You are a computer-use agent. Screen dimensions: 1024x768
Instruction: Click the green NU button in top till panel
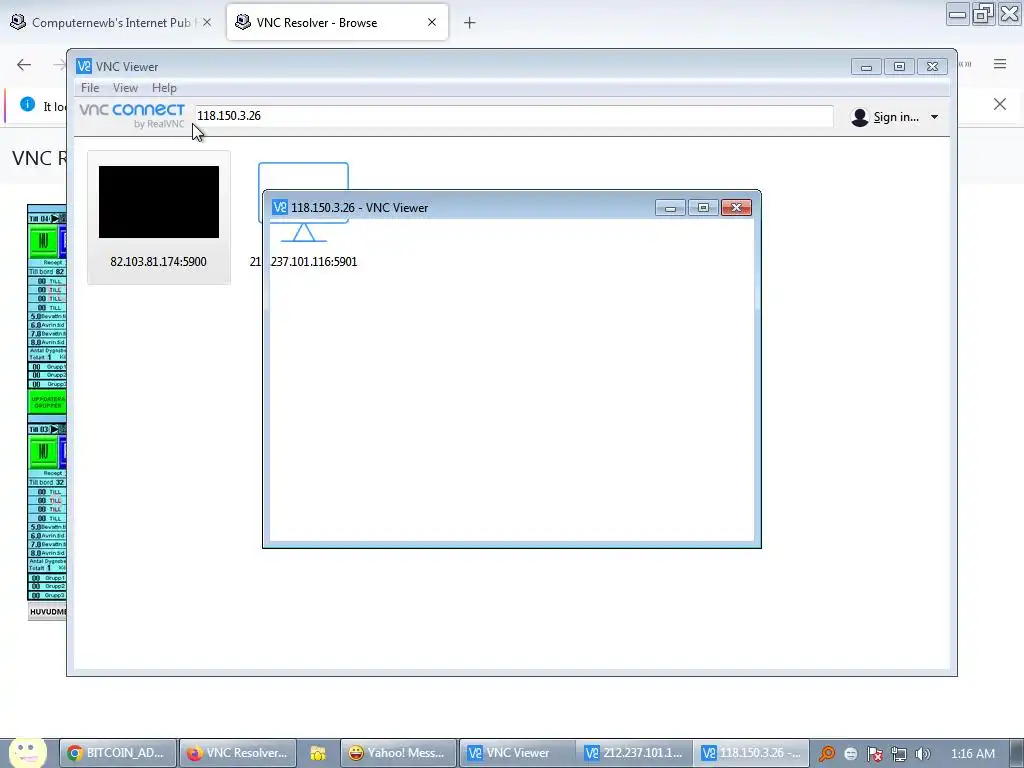[44, 241]
